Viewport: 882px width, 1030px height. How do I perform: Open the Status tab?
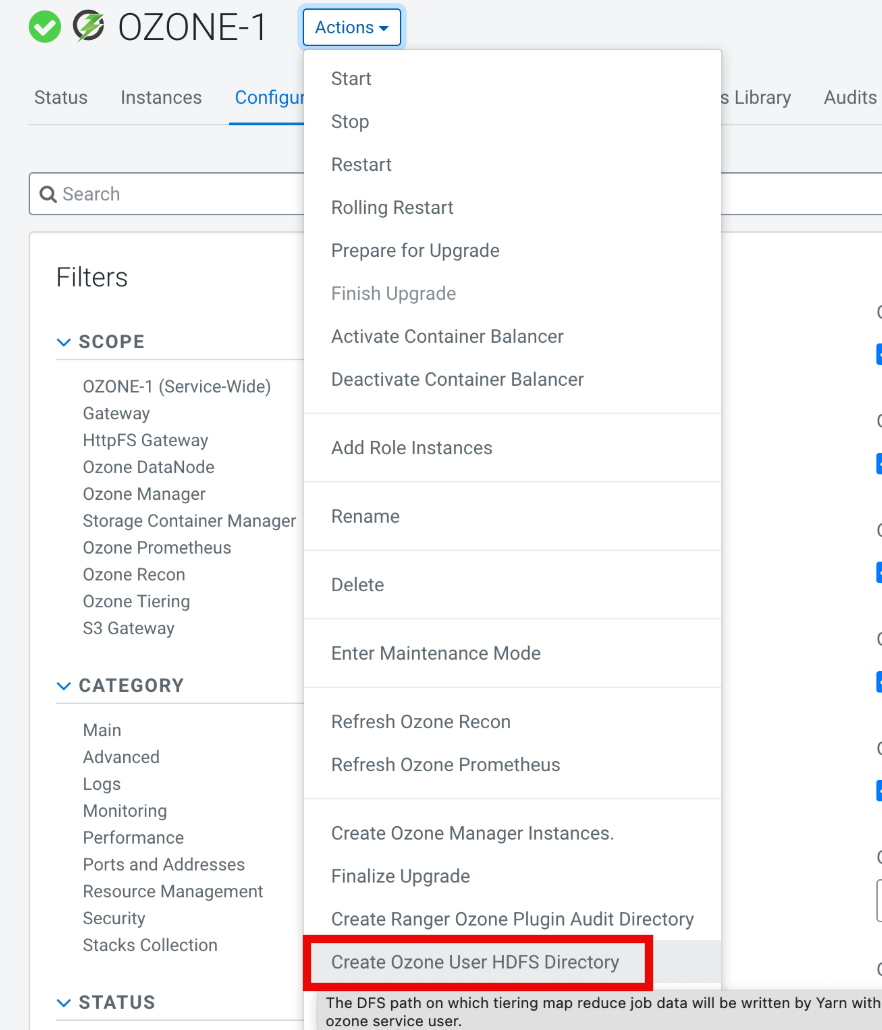coord(61,97)
